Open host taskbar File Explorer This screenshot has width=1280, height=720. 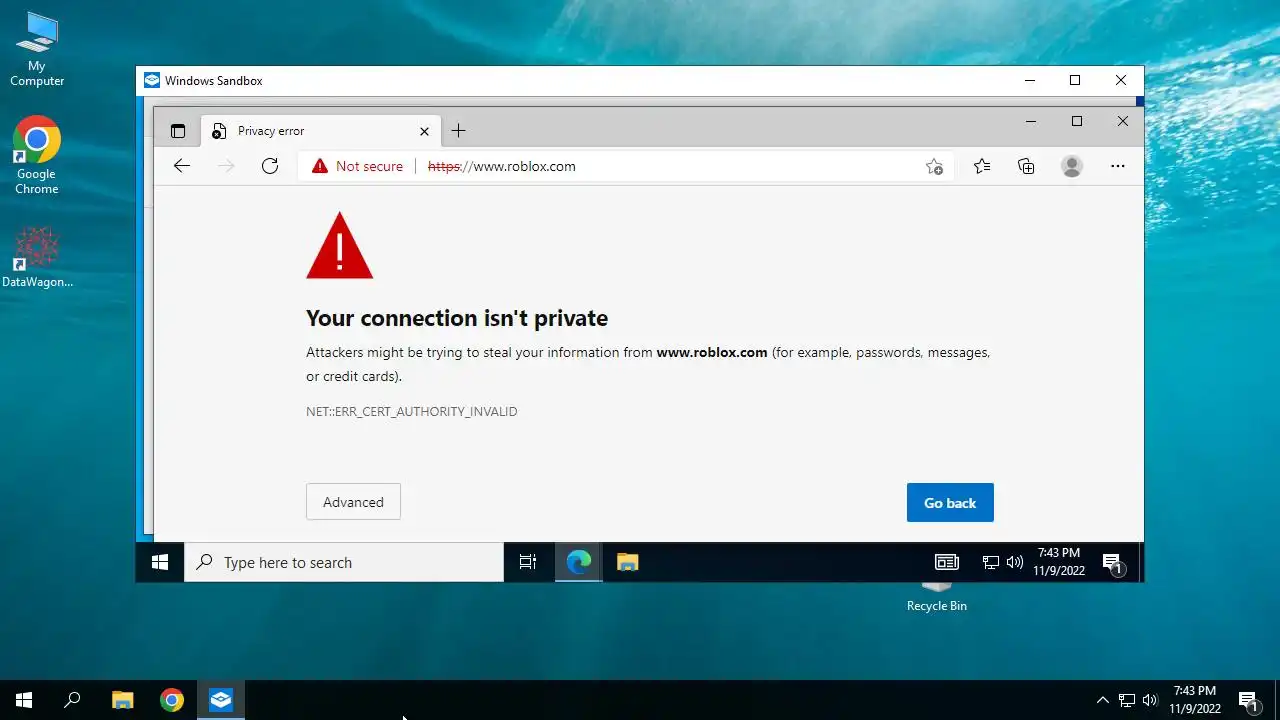pos(122,700)
